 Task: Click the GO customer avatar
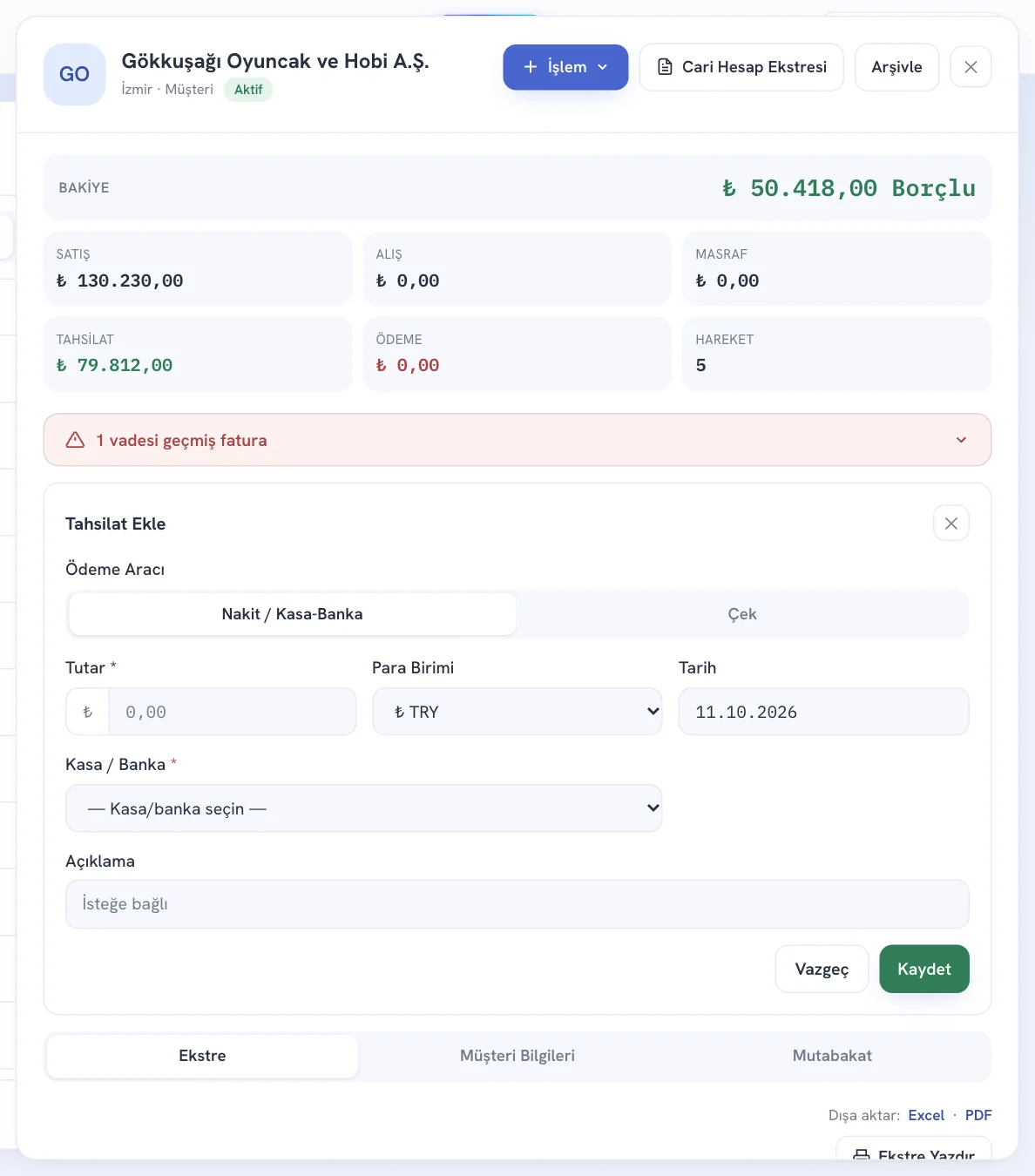point(74,74)
